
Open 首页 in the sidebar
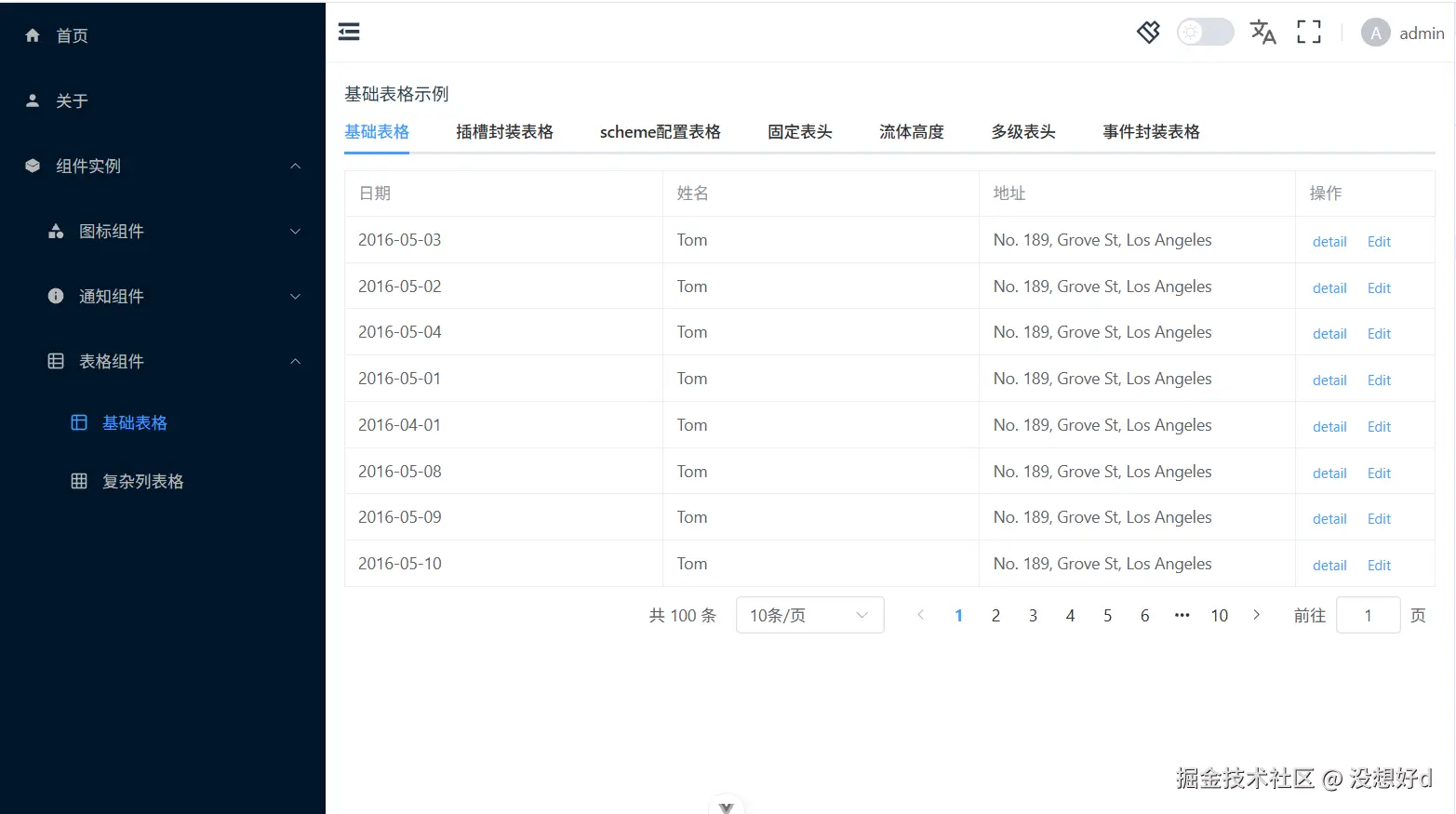[163, 35]
